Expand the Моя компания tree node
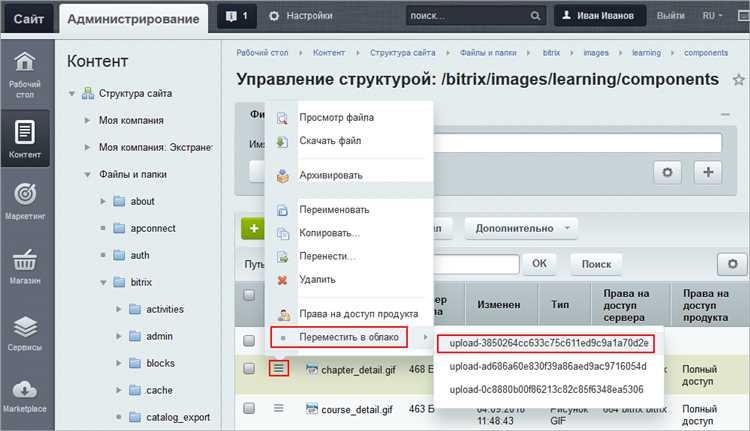The height and width of the screenshot is (431, 750). coord(87,121)
